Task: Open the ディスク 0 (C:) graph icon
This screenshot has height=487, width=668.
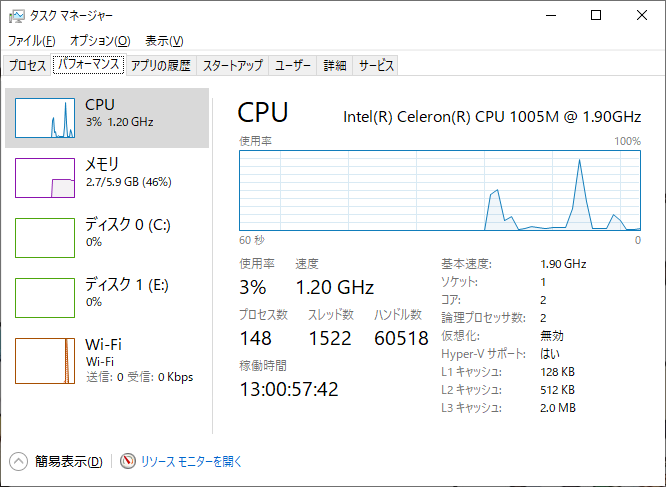Action: coord(45,237)
